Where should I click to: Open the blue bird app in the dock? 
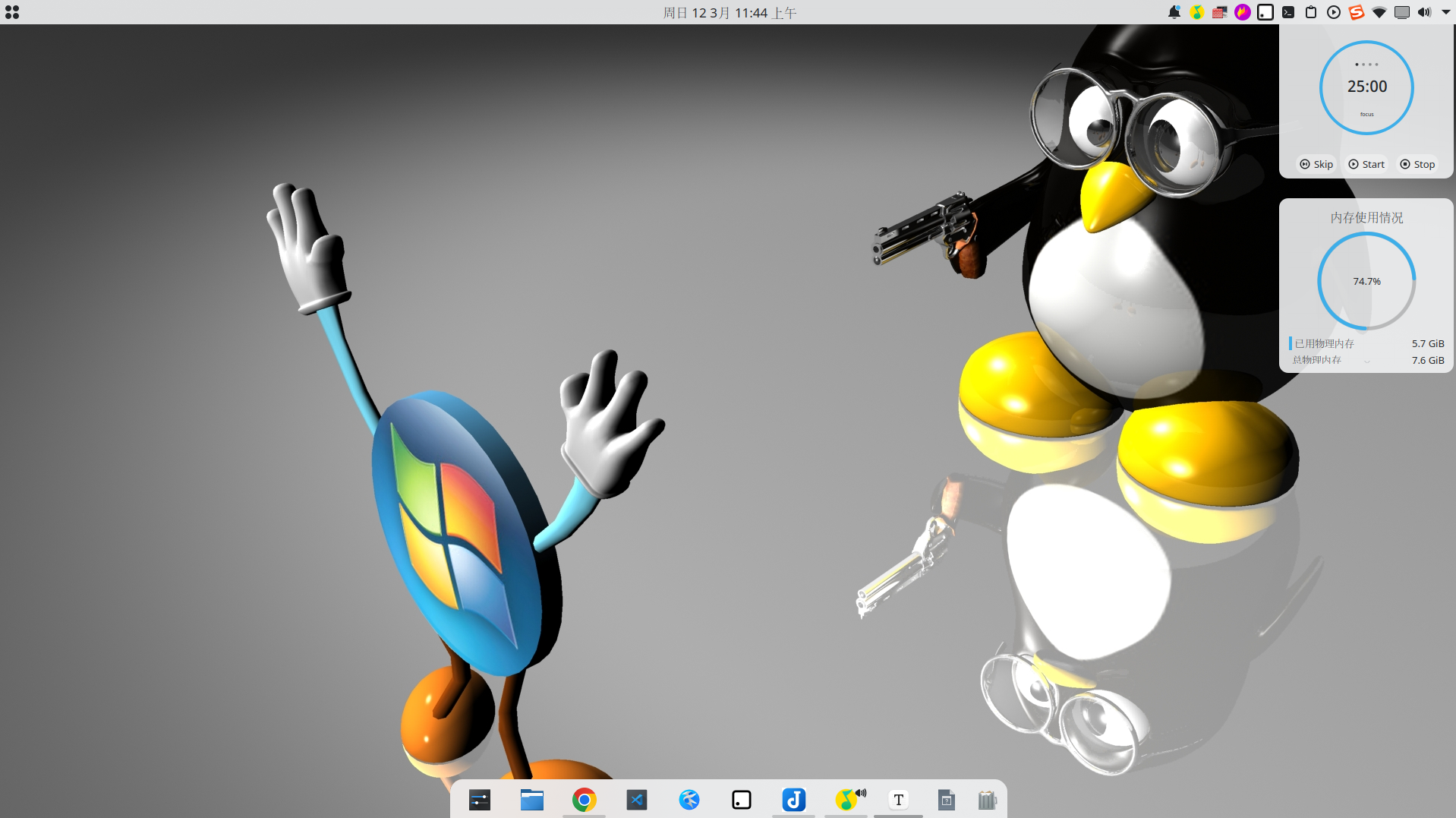click(x=689, y=800)
